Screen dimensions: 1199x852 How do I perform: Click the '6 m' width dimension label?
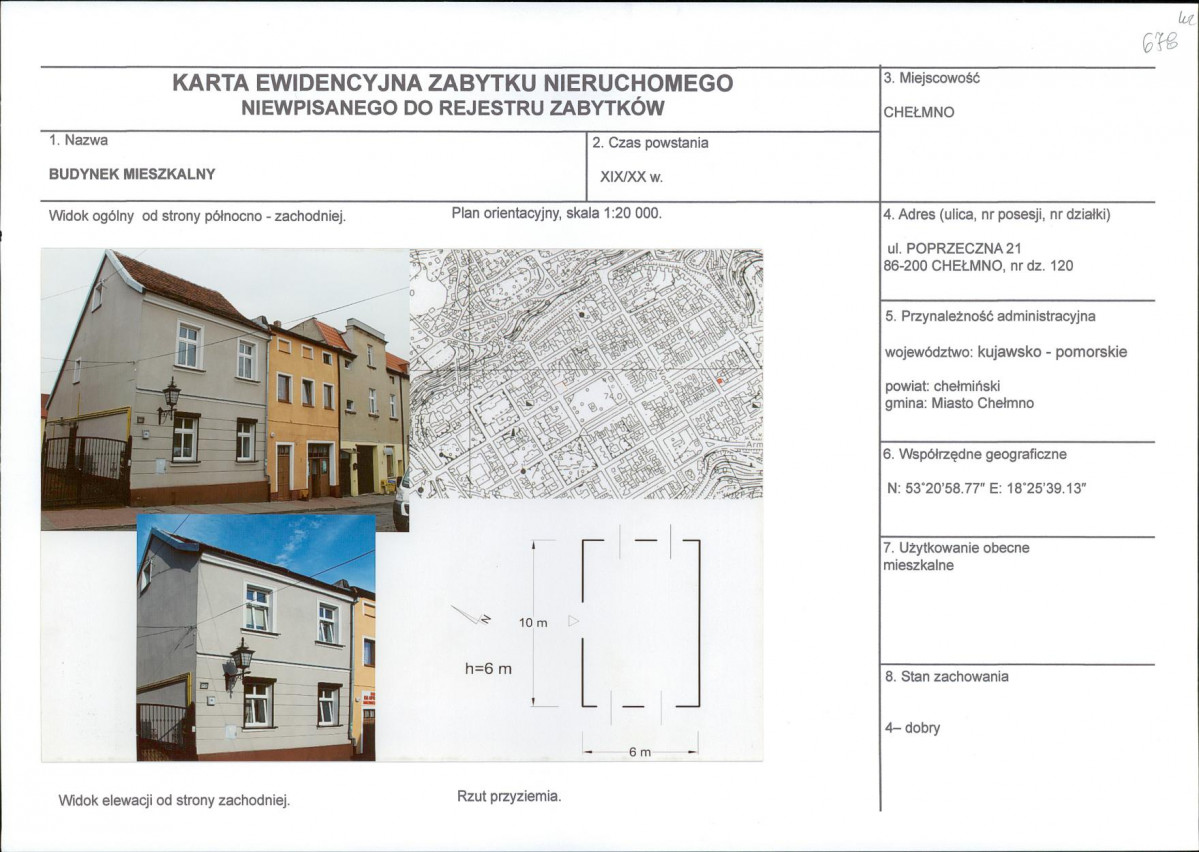click(x=640, y=753)
